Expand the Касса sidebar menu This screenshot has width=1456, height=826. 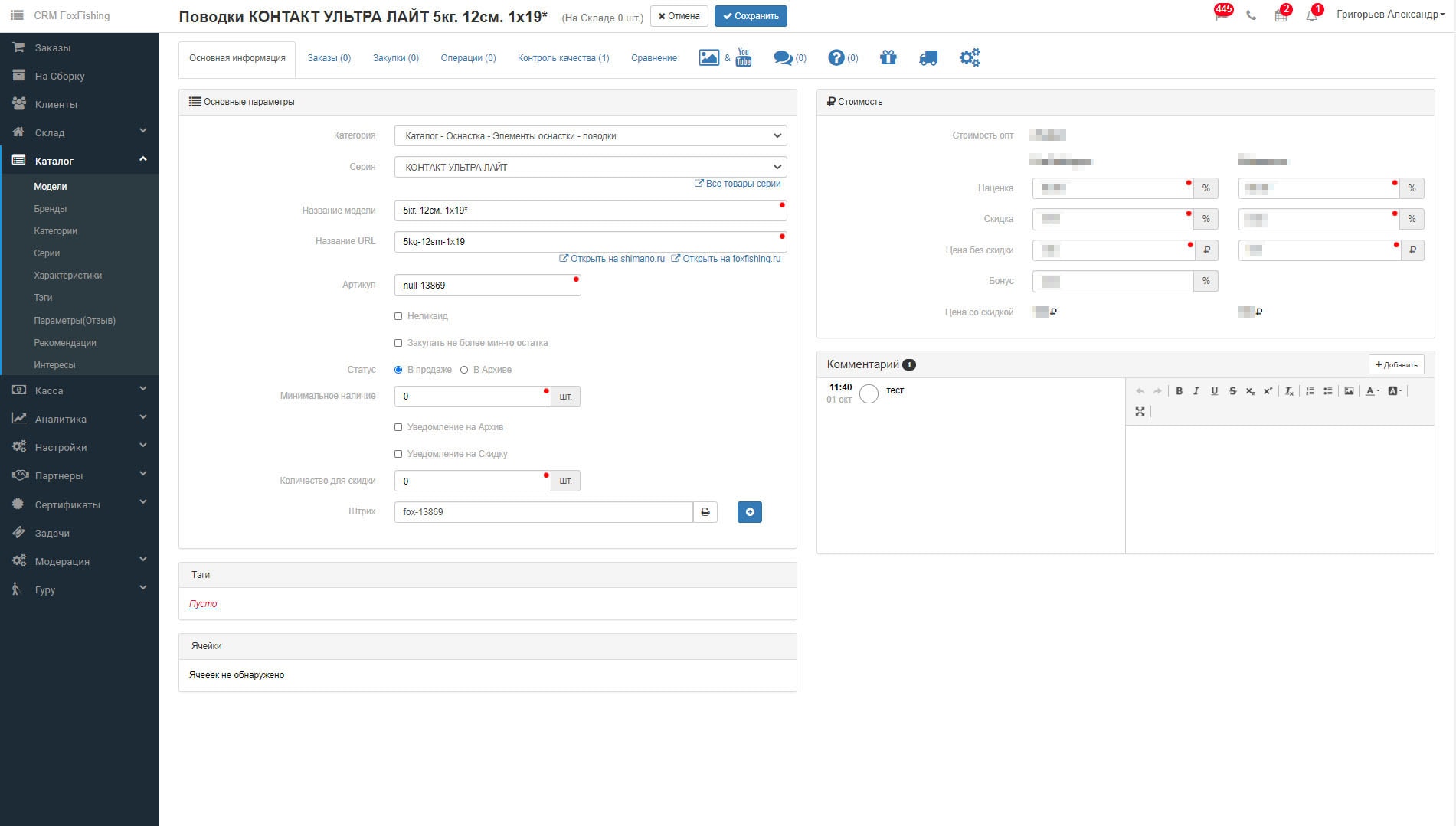point(80,390)
